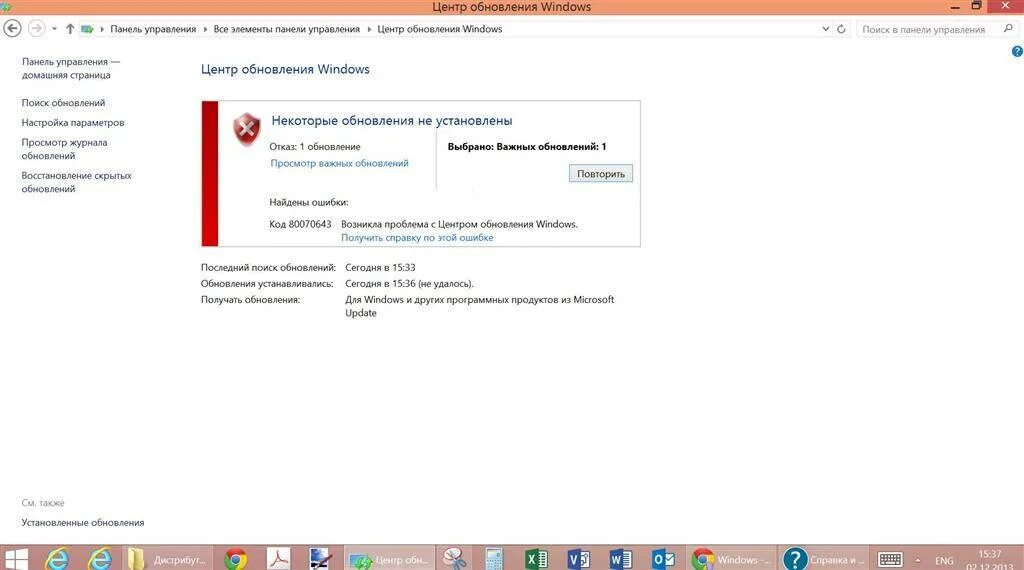Open Поиск обновлений in the sidebar
Viewport: 1024px width, 570px height.
click(x=63, y=103)
